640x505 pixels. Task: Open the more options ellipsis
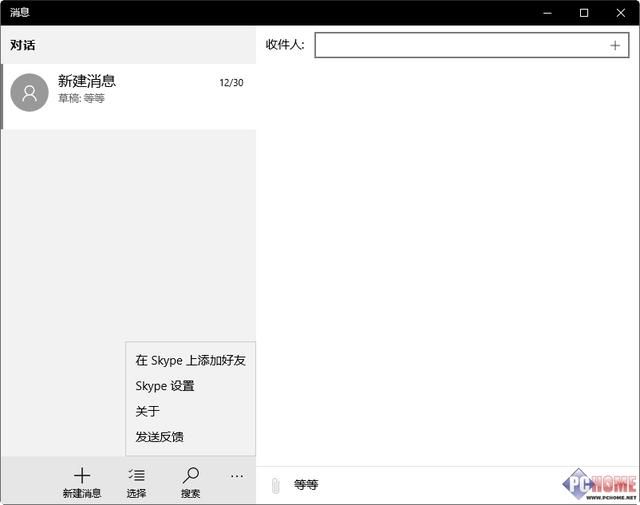(237, 476)
